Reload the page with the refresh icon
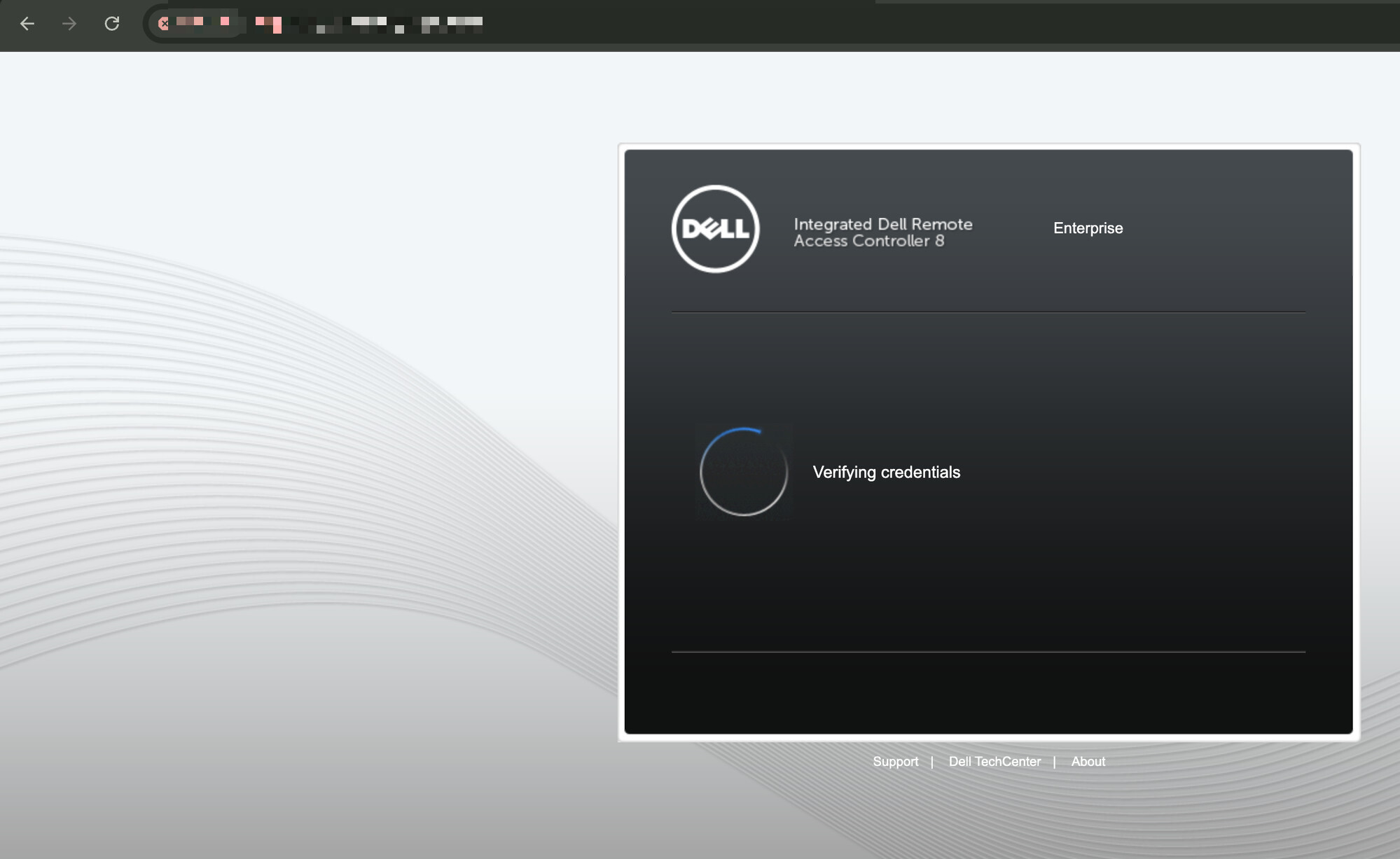This screenshot has width=1400, height=859. [x=112, y=24]
